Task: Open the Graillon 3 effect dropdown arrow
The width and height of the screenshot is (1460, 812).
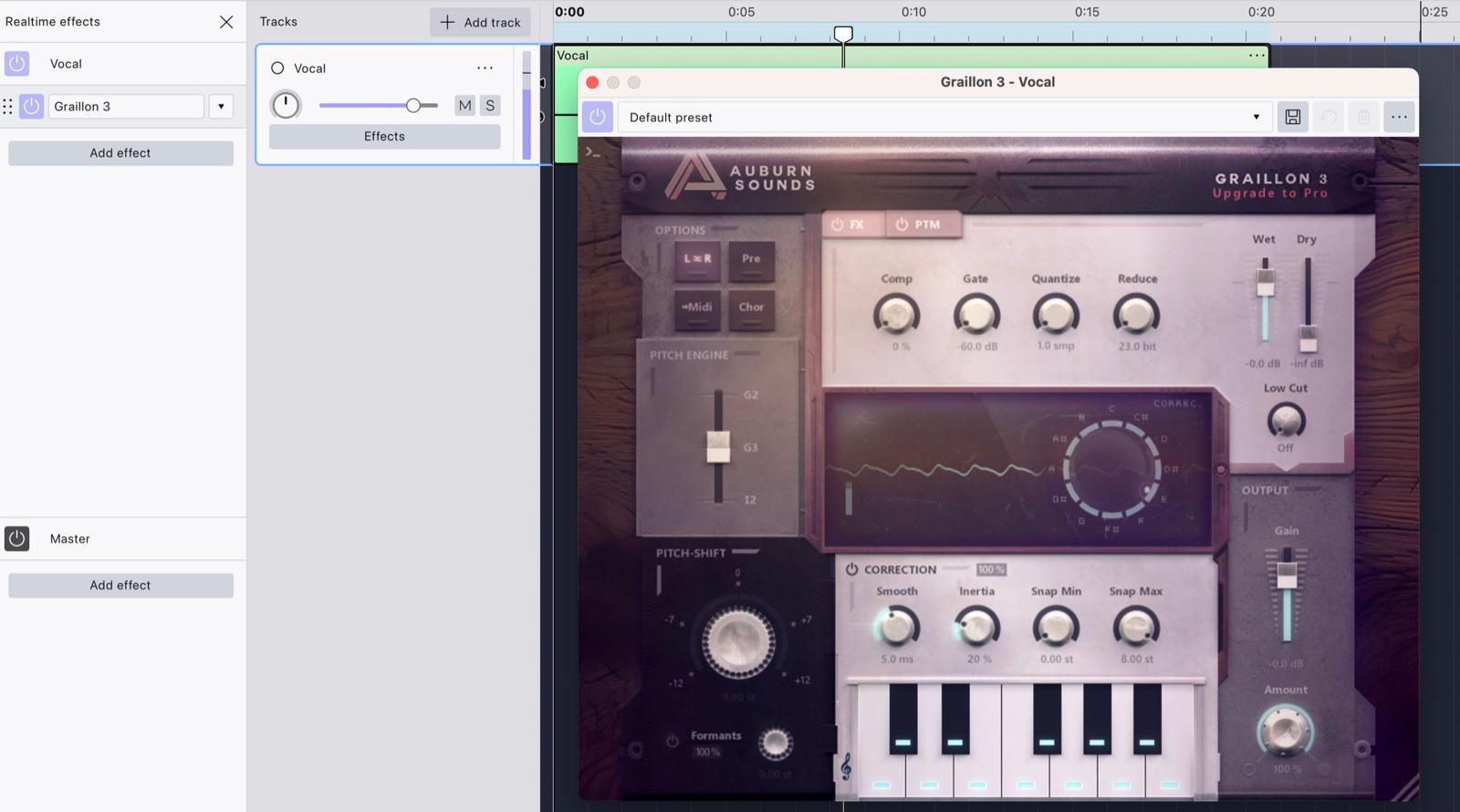Action: pyautogui.click(x=221, y=106)
